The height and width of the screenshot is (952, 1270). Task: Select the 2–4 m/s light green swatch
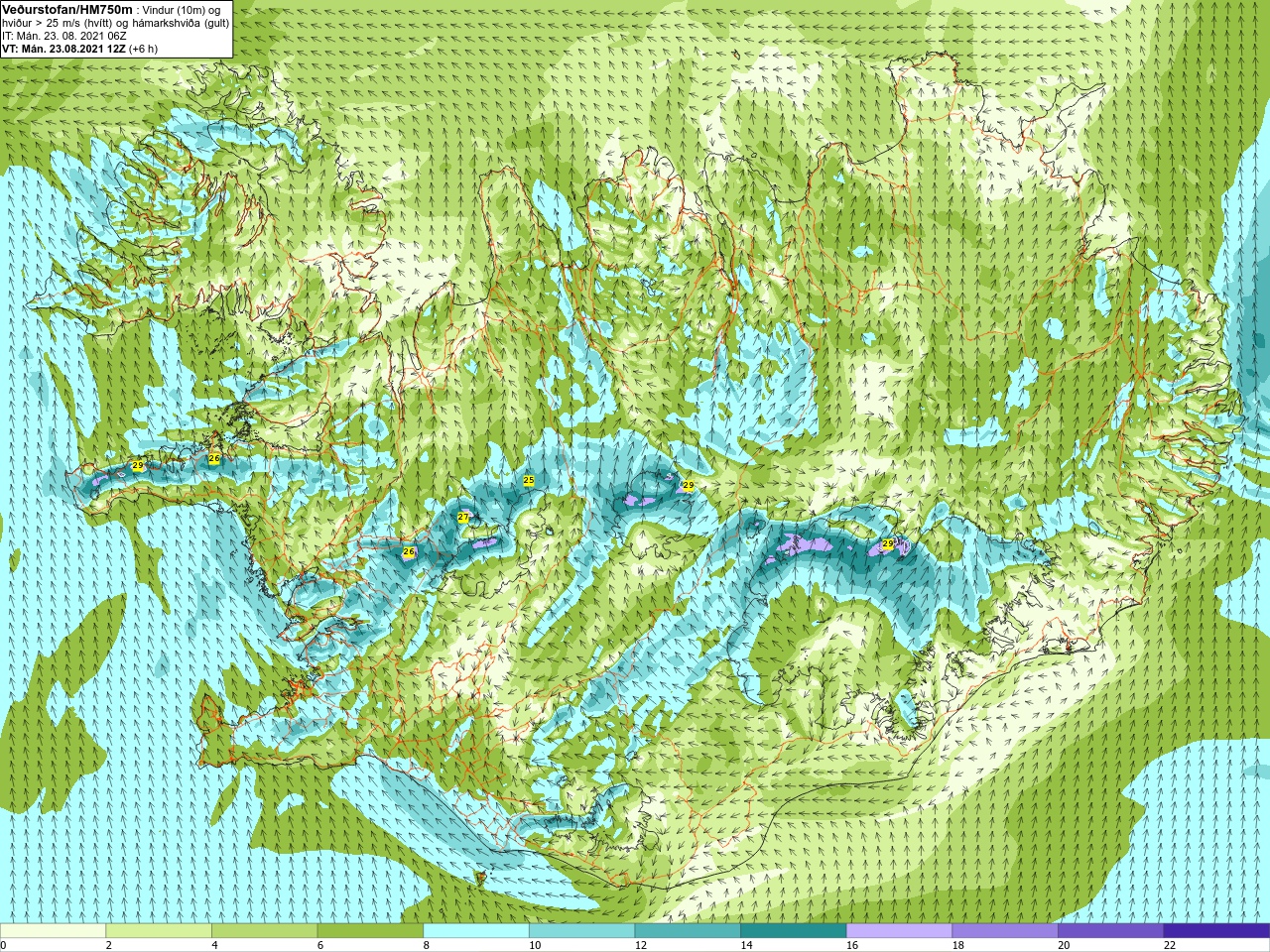point(159,931)
